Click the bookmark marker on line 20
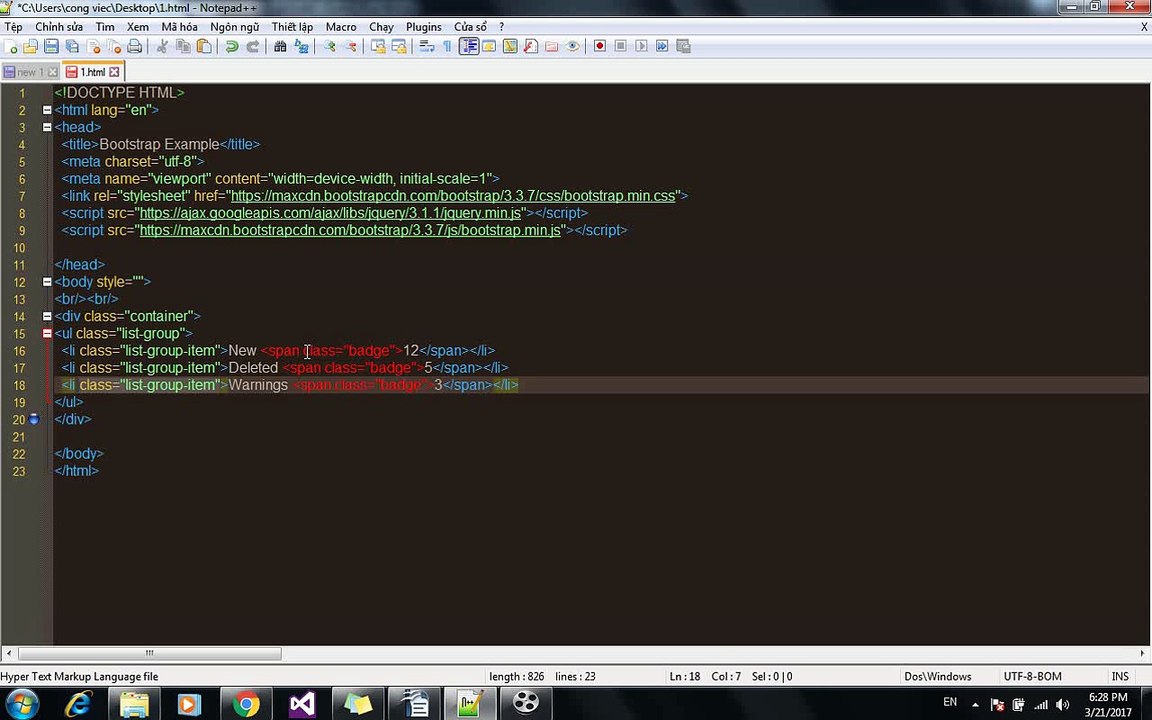This screenshot has height=720, width=1152. (x=34, y=419)
